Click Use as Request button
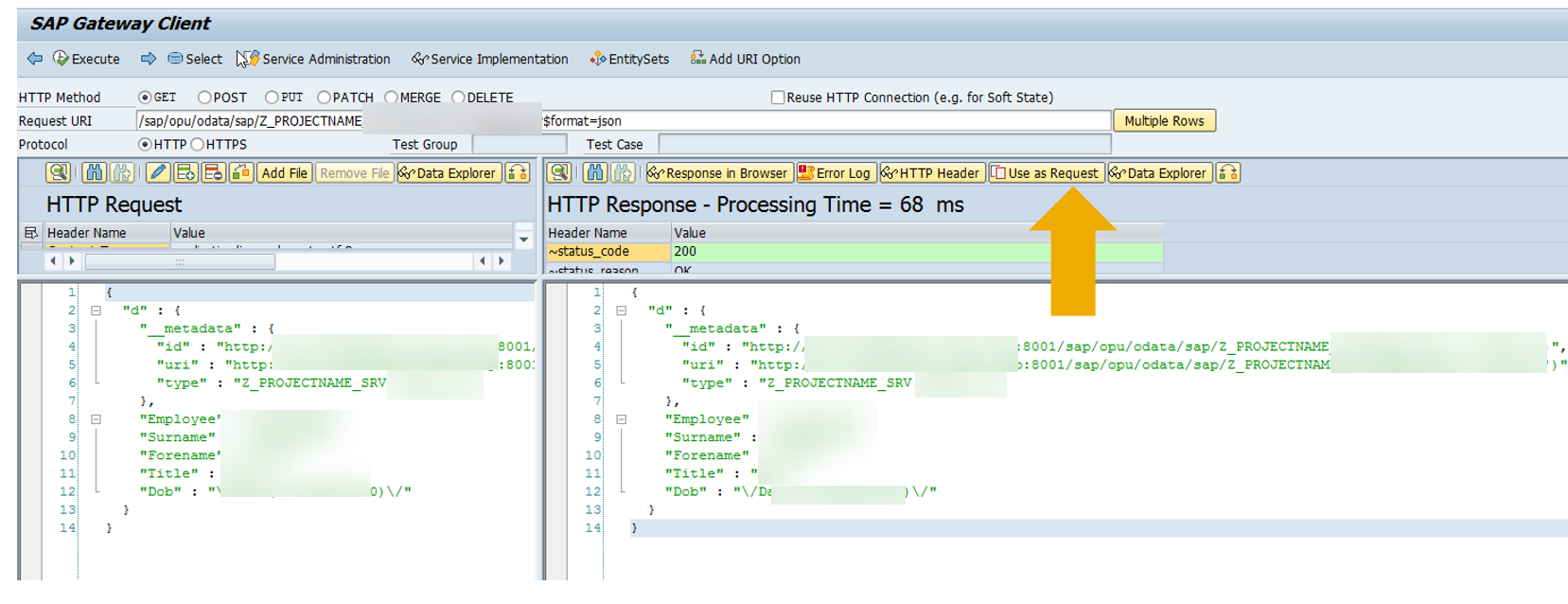Screen dimensions: 1568x604 [1046, 173]
